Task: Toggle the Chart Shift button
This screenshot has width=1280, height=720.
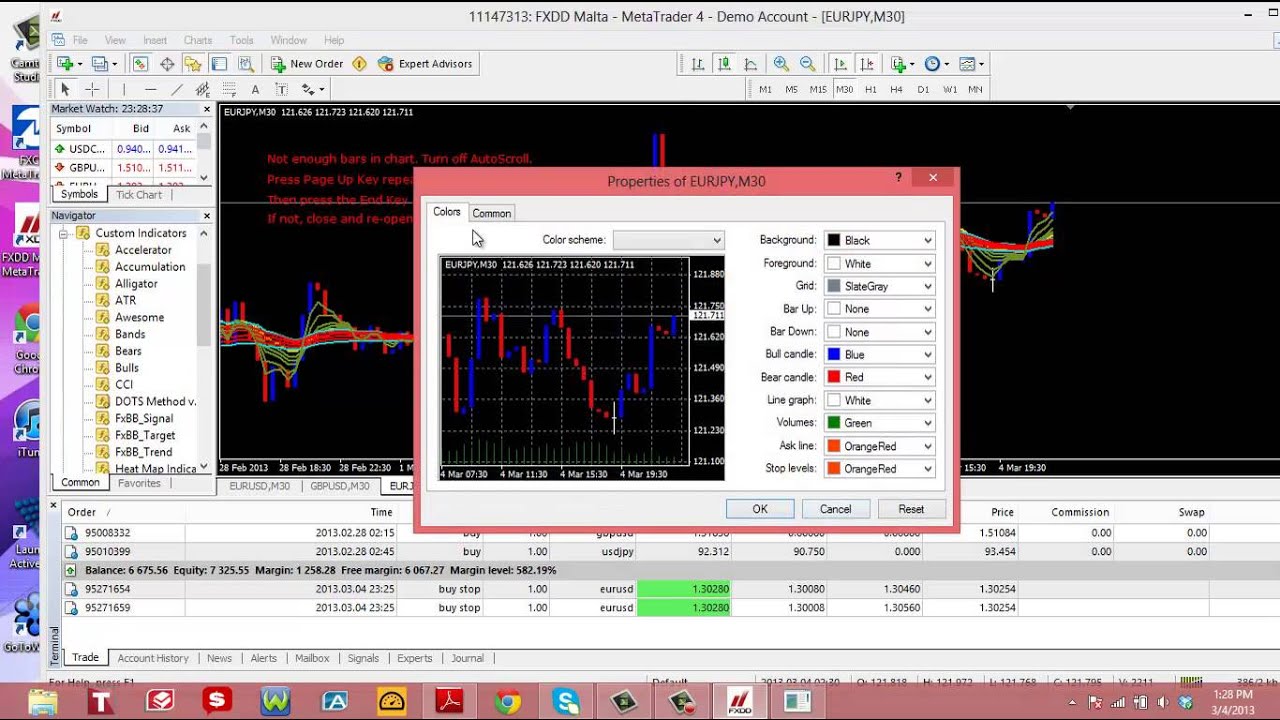Action: pyautogui.click(x=866, y=64)
